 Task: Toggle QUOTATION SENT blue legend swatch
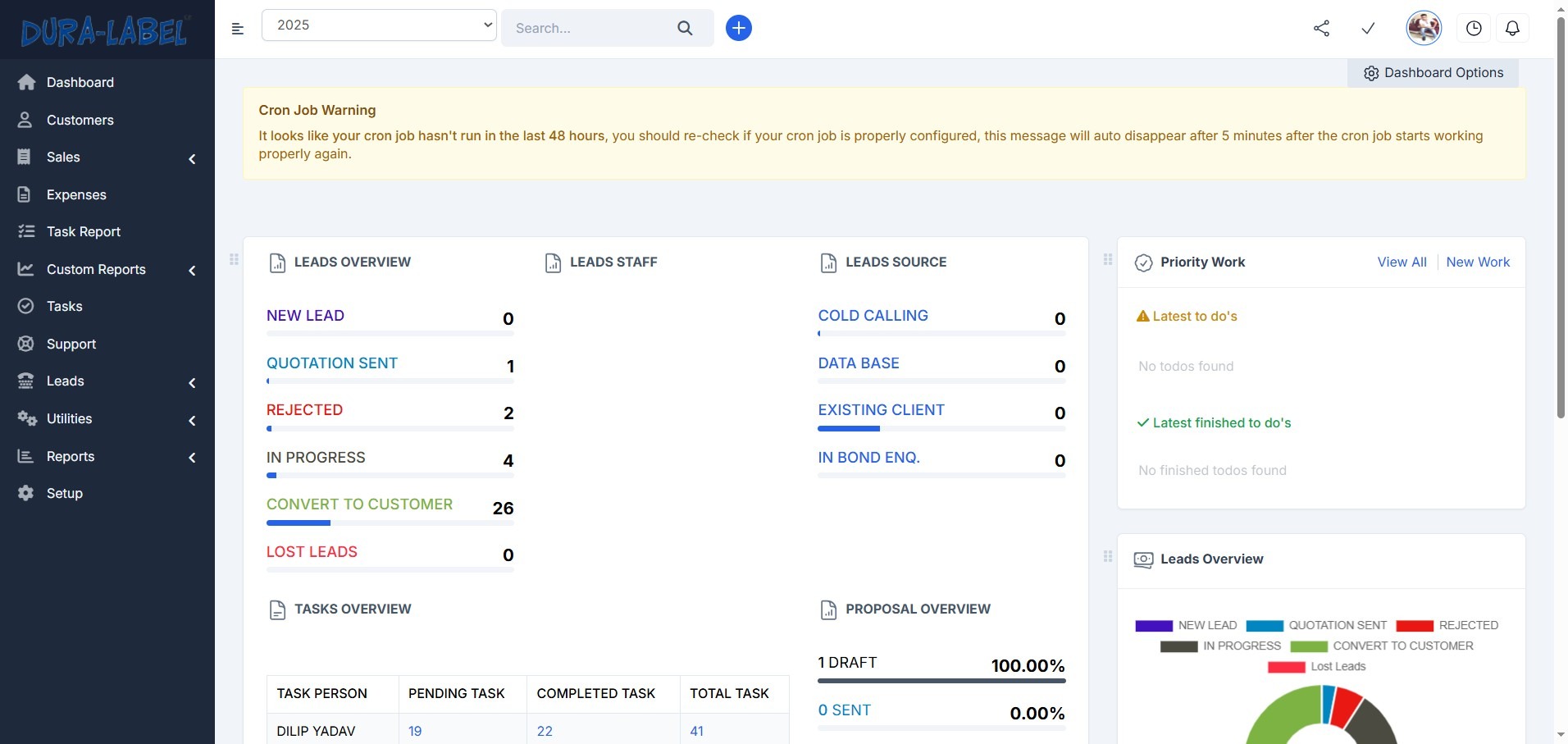(1265, 626)
